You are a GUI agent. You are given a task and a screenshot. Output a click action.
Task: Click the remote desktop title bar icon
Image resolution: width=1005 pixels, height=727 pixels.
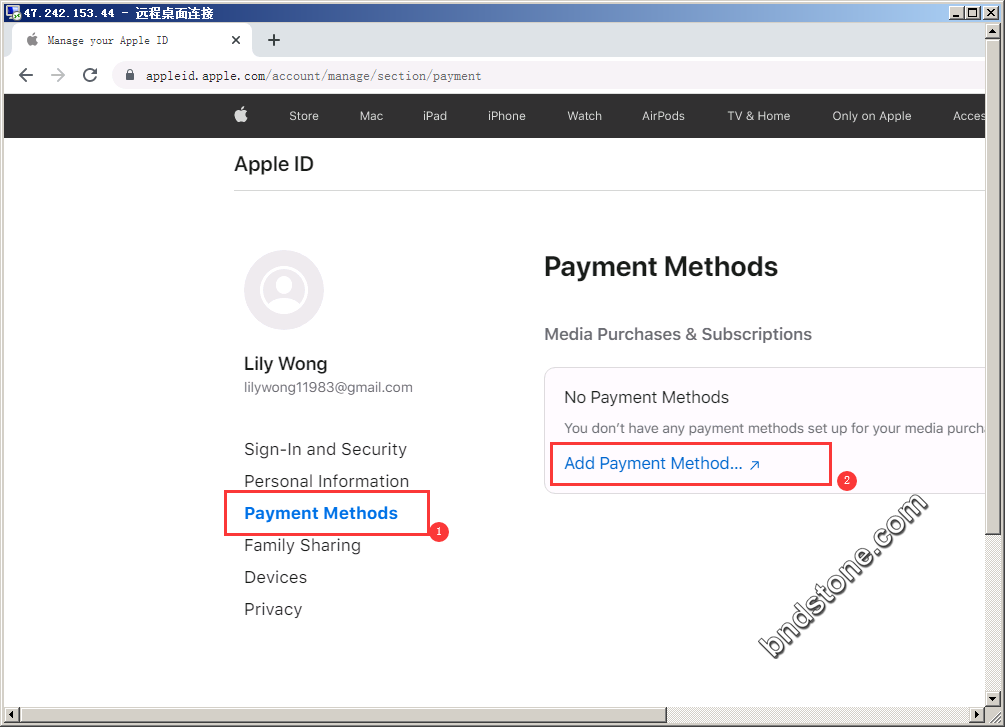13,12
